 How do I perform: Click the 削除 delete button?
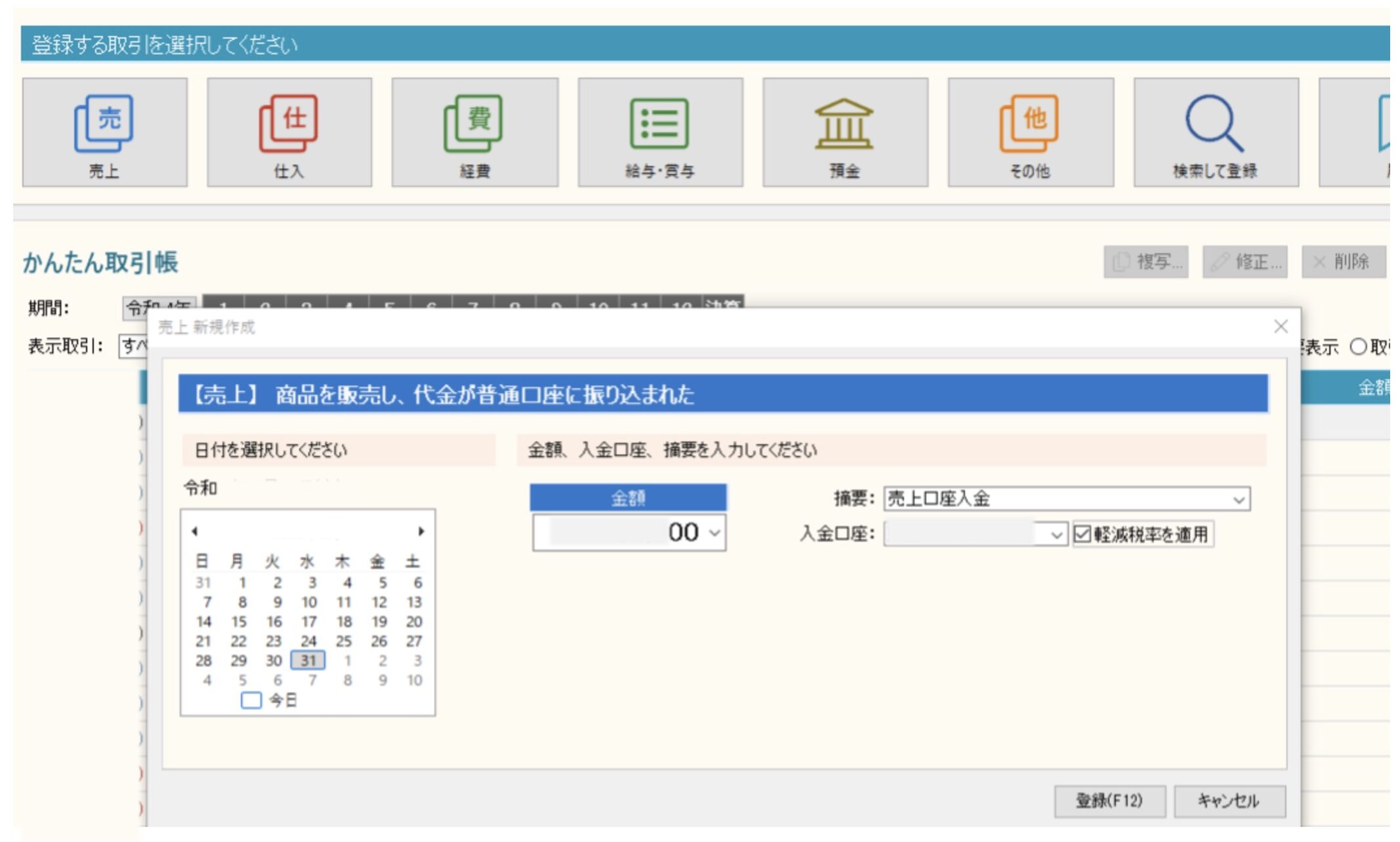coord(1344,262)
